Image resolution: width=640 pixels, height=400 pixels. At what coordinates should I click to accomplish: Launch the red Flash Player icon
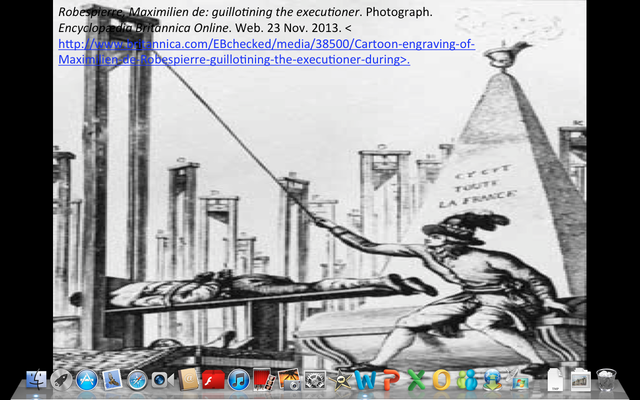pyautogui.click(x=213, y=380)
